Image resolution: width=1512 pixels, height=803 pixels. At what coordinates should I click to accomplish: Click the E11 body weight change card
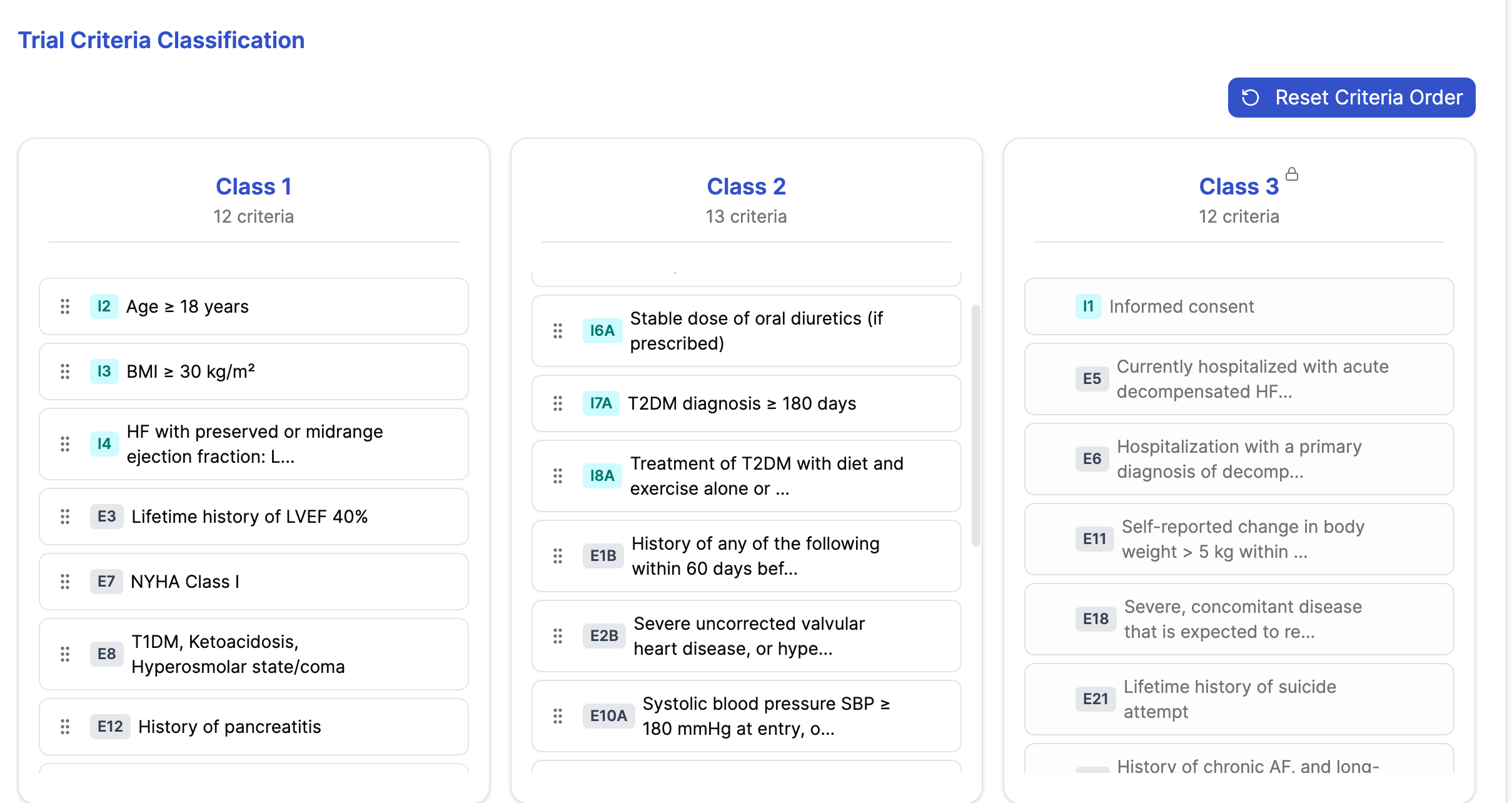[x=1239, y=539]
